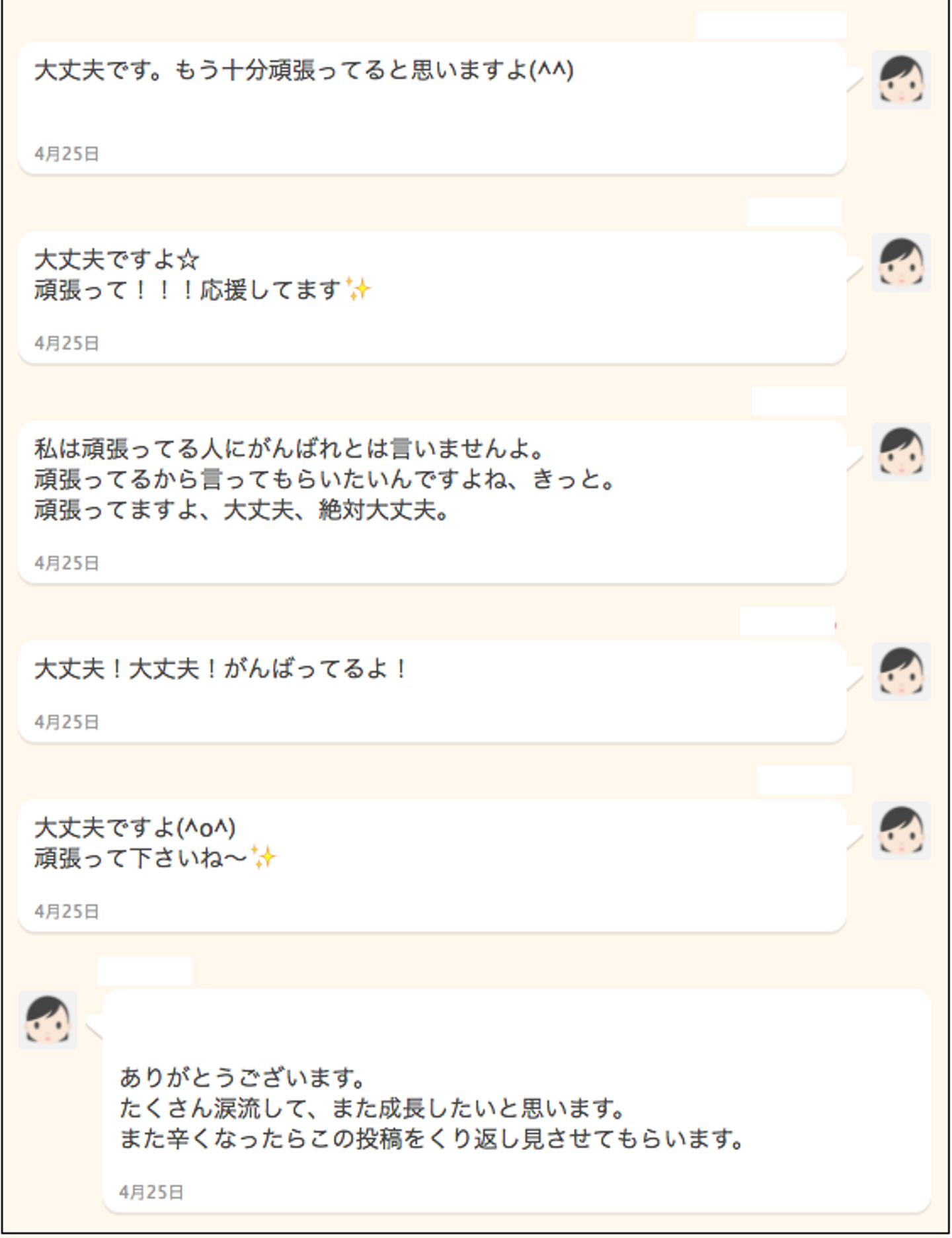Click the comment 「大丈夫！大丈夫！がんばってるよ！」
This screenshot has width=952, height=1238.
point(221,669)
